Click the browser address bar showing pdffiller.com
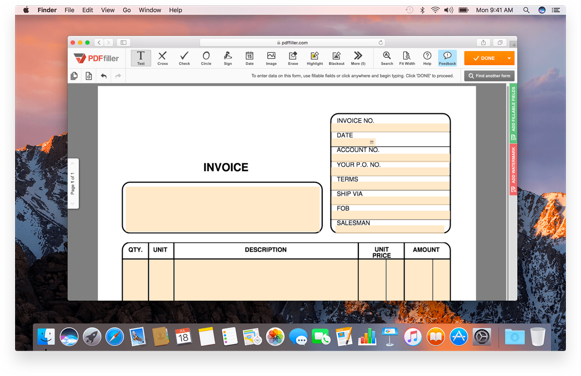Viewport: 581px width, 376px height. (292, 43)
